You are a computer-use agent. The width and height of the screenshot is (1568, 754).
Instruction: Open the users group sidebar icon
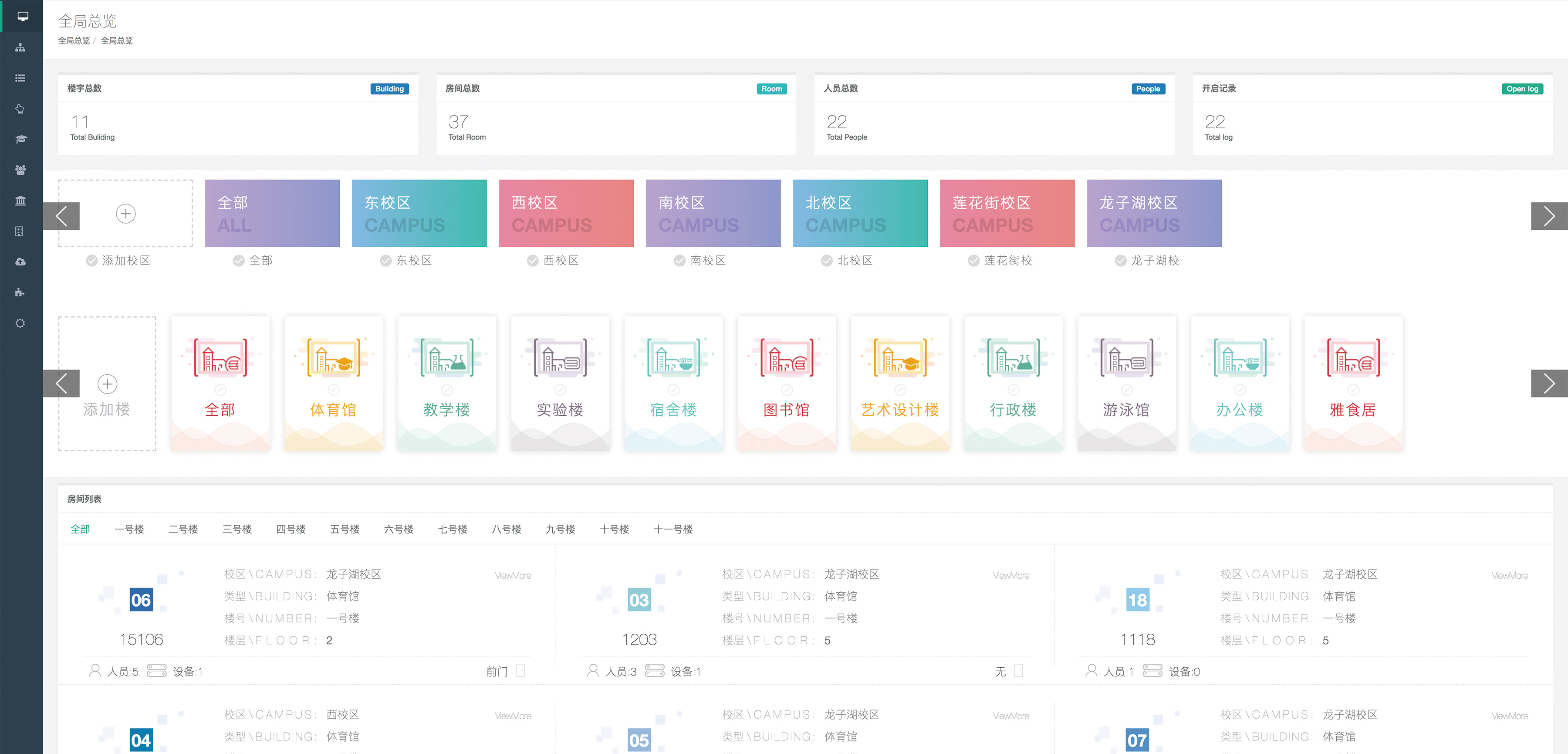21,170
